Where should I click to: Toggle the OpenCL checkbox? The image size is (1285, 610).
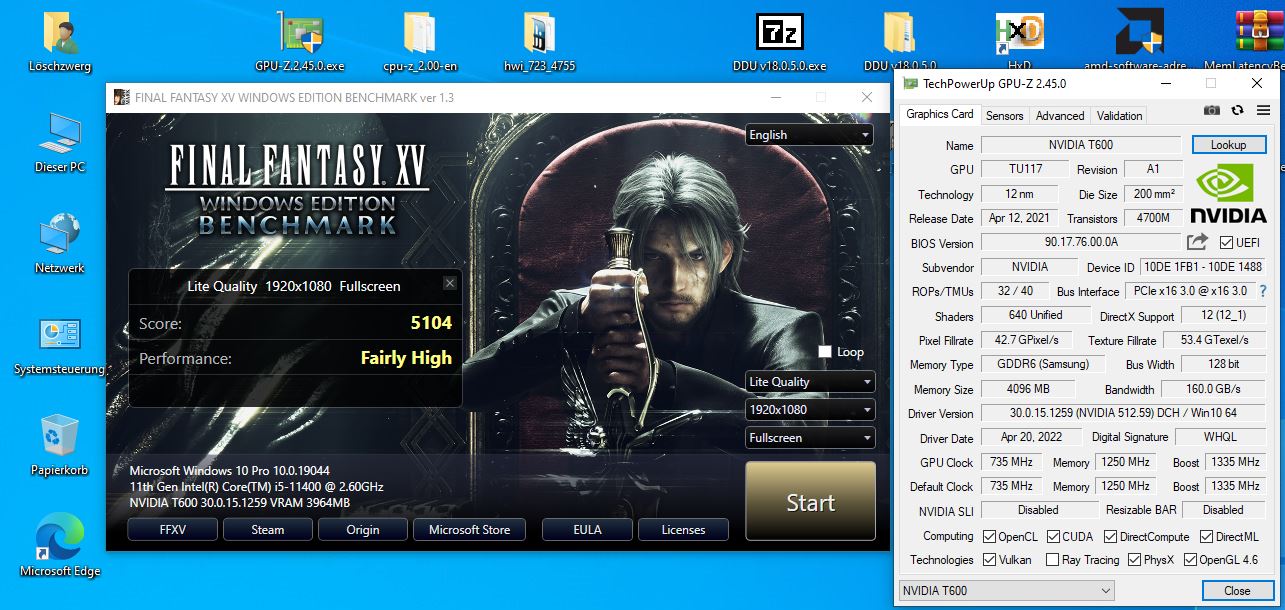point(989,537)
